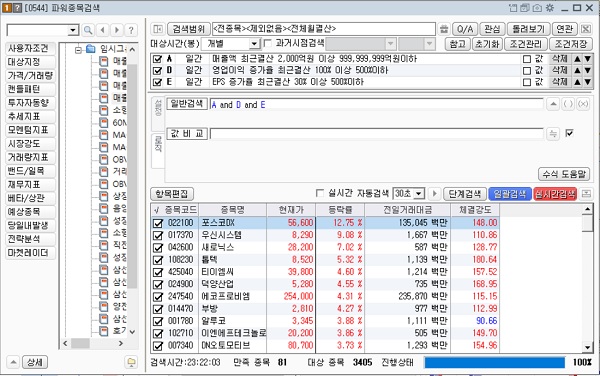600x376 pixels.
Task: Click the search magnifier icon
Action: point(88,30)
